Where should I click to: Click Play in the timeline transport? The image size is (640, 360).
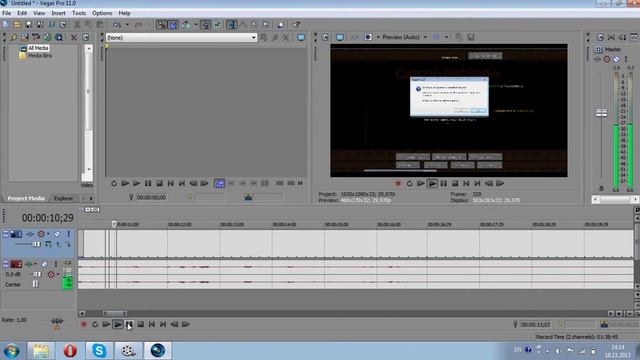pyautogui.click(x=118, y=324)
